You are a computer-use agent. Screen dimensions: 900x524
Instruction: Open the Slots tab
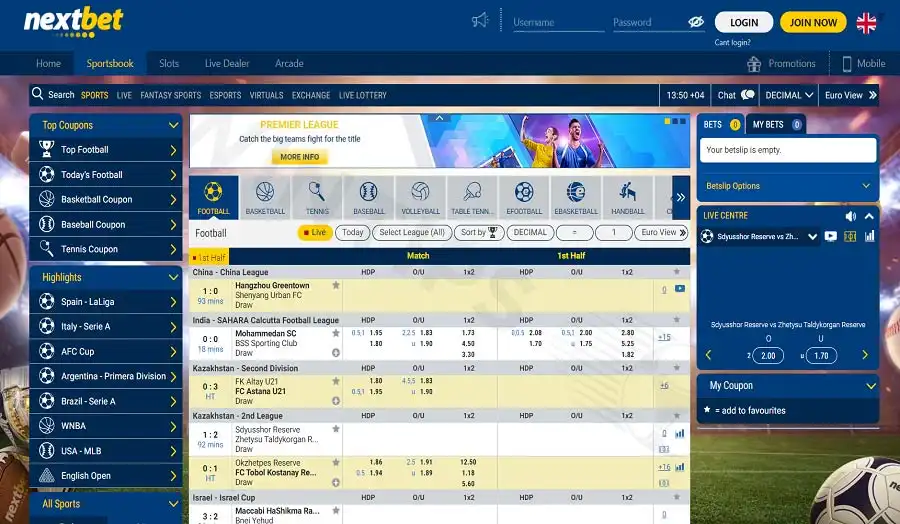coord(169,63)
